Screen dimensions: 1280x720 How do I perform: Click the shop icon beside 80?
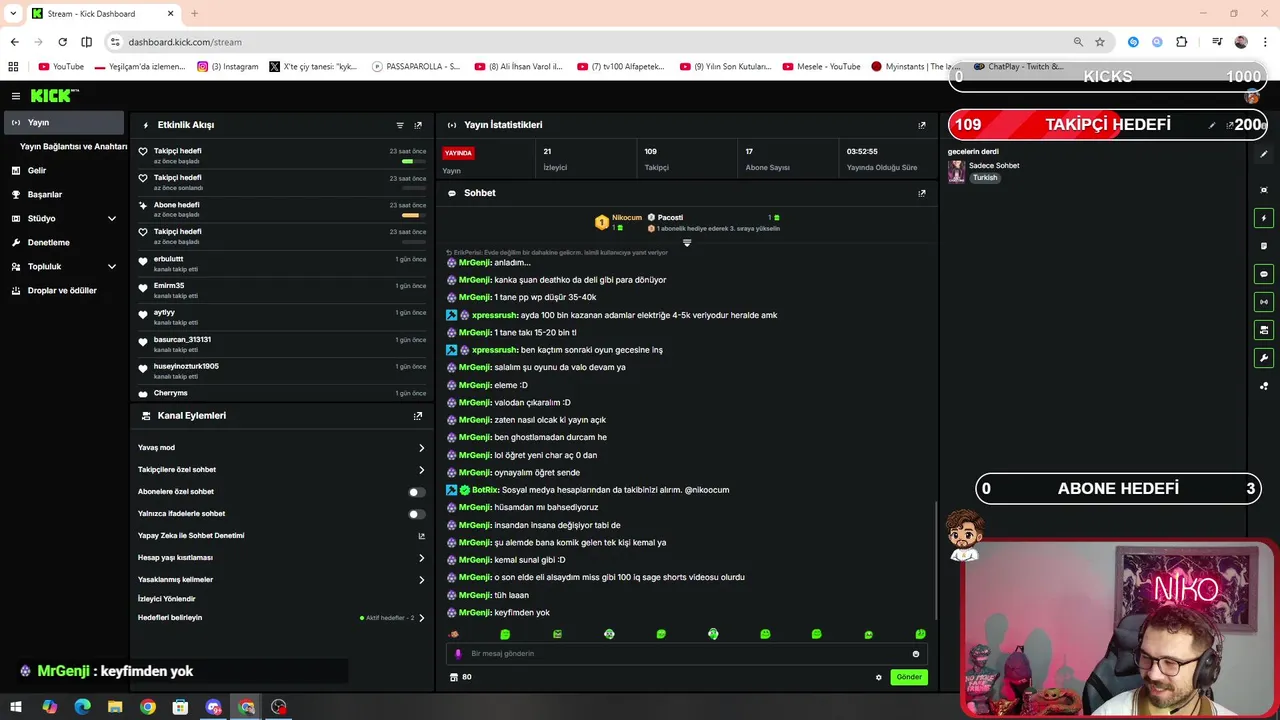pos(454,677)
